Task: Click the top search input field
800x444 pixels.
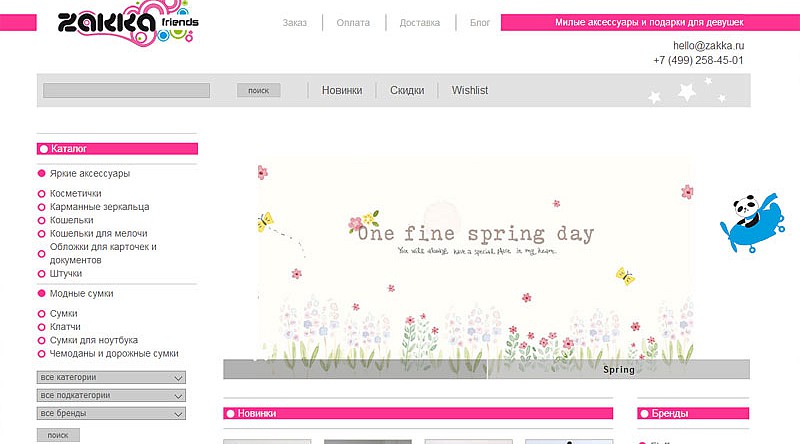Action: coord(126,90)
